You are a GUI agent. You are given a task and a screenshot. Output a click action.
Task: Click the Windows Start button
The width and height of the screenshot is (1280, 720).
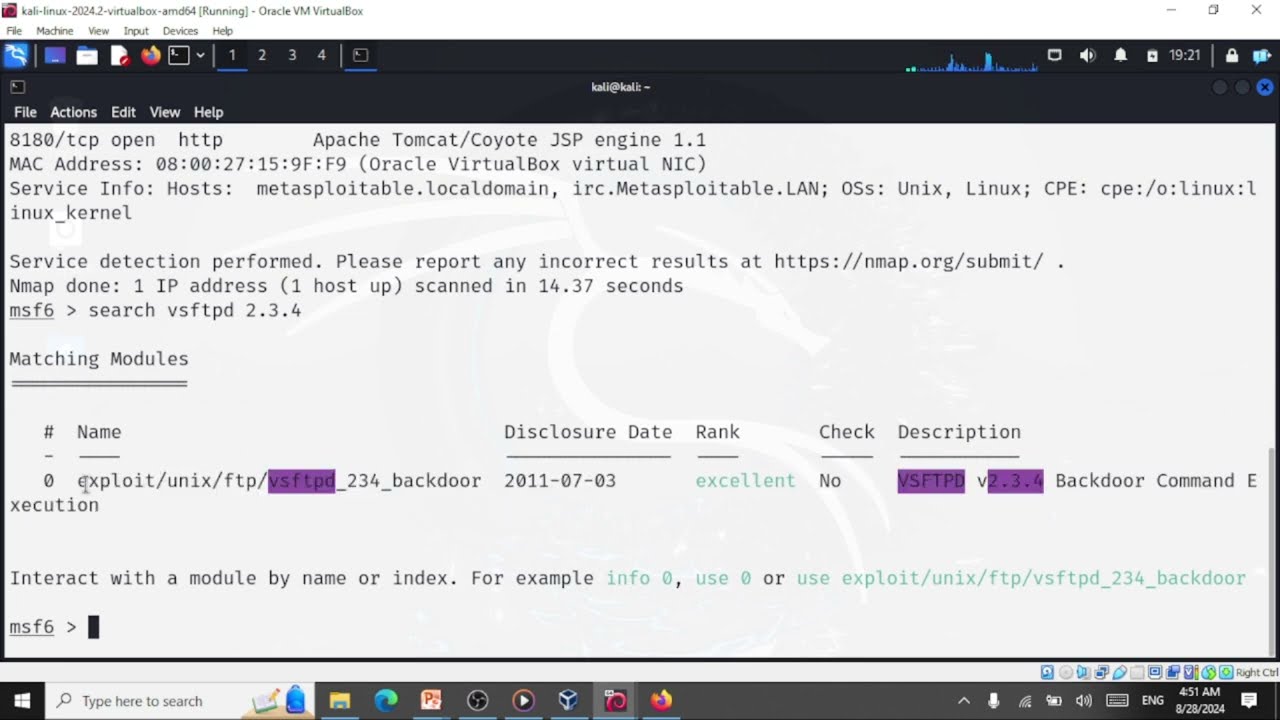[x=22, y=701]
